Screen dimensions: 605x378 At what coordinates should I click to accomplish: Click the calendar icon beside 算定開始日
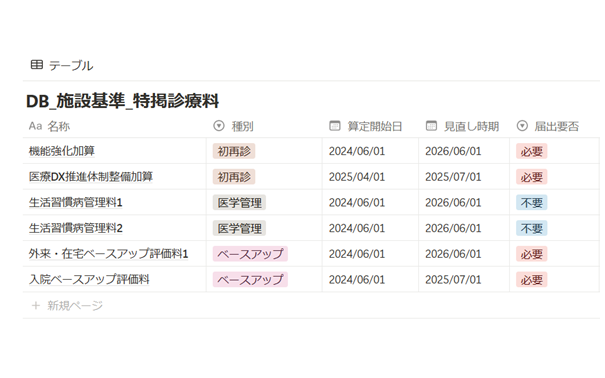(x=335, y=126)
